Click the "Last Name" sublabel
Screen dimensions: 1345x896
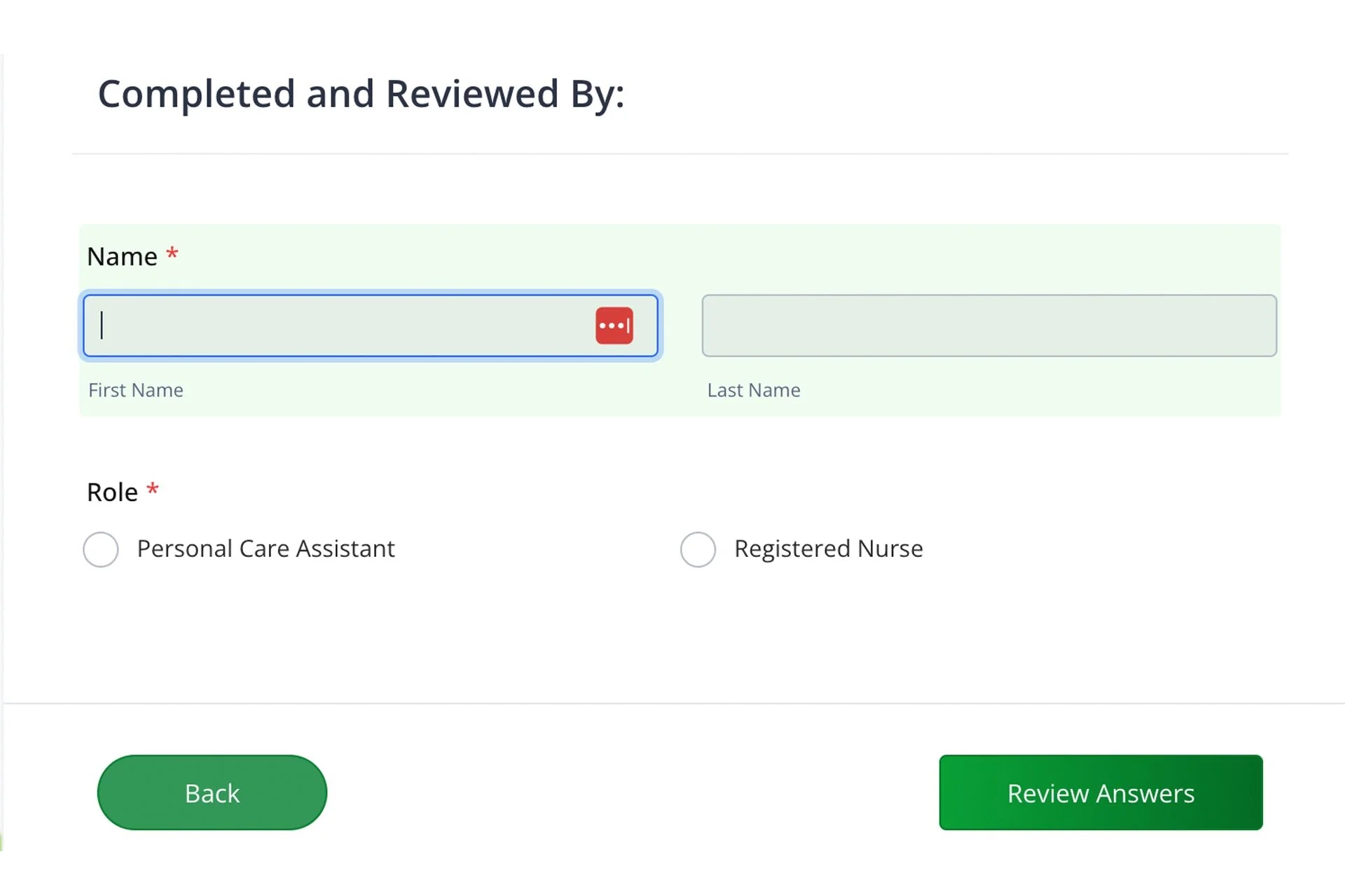click(x=754, y=390)
